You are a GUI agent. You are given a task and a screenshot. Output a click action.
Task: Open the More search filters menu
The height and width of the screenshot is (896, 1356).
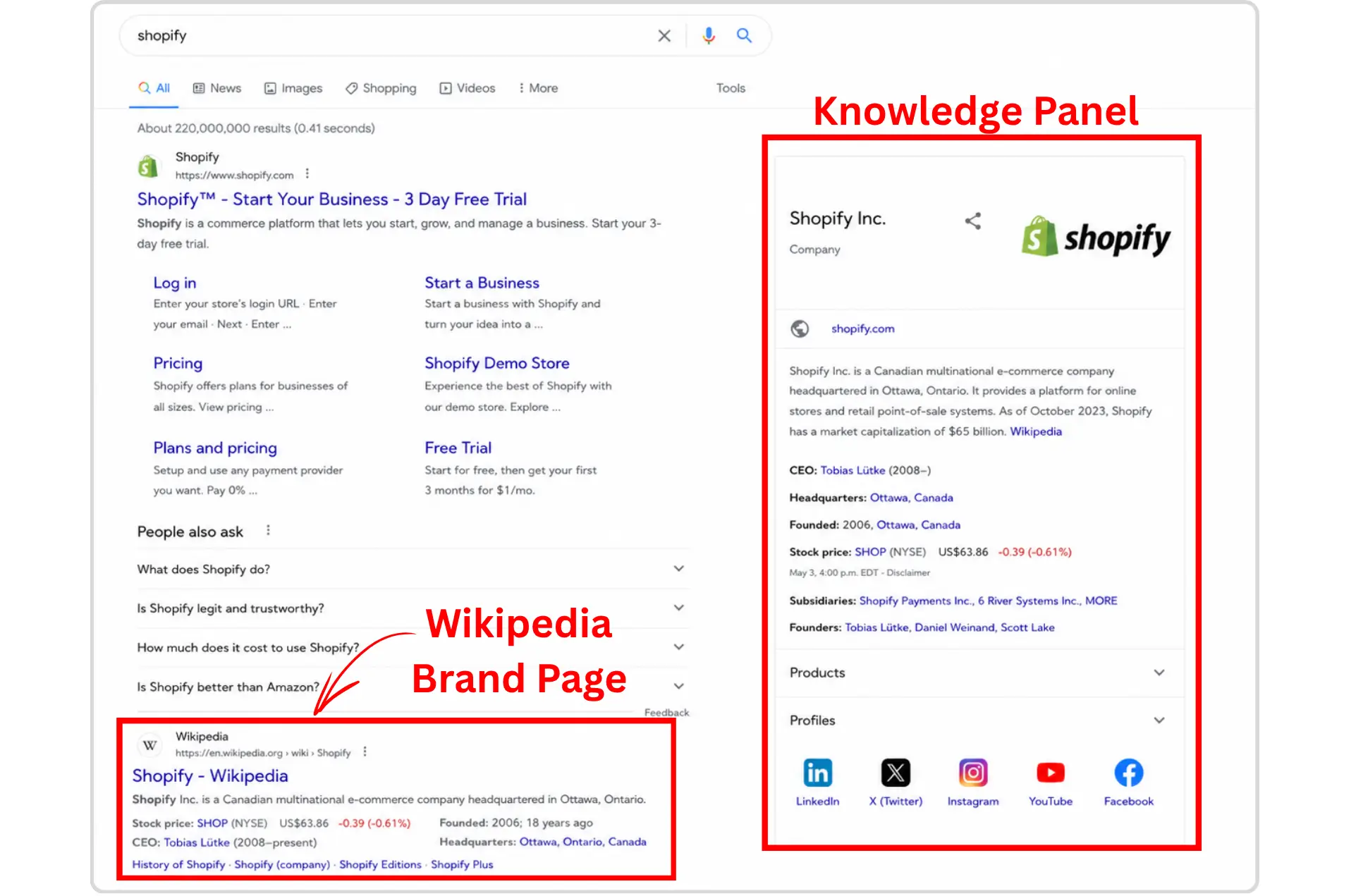coord(538,88)
